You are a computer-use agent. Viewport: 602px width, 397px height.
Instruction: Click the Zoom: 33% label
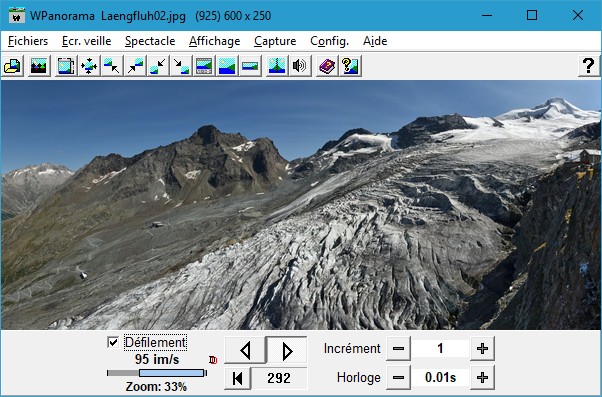pyautogui.click(x=156, y=386)
